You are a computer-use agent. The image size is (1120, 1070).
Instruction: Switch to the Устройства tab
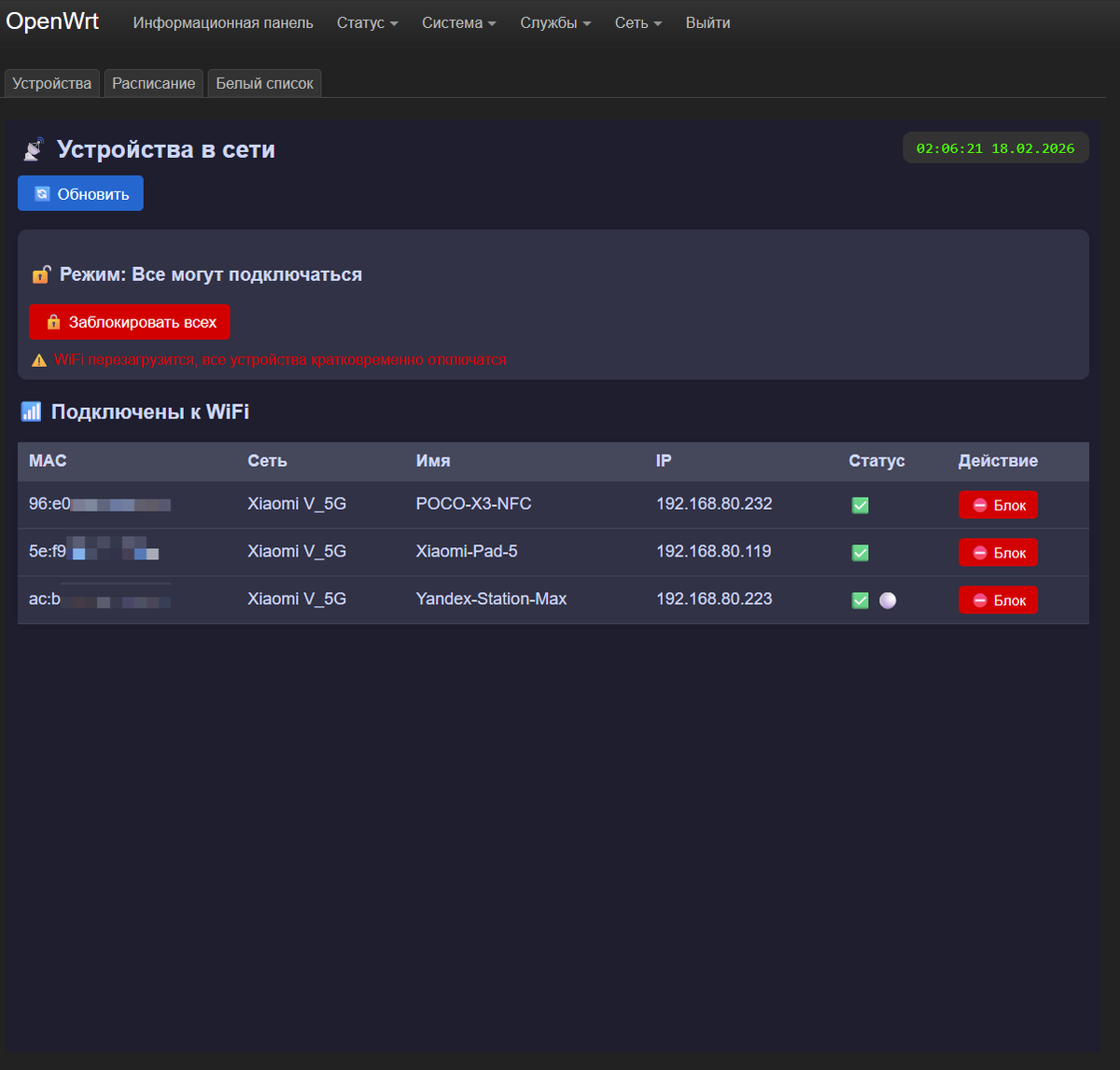click(x=52, y=83)
